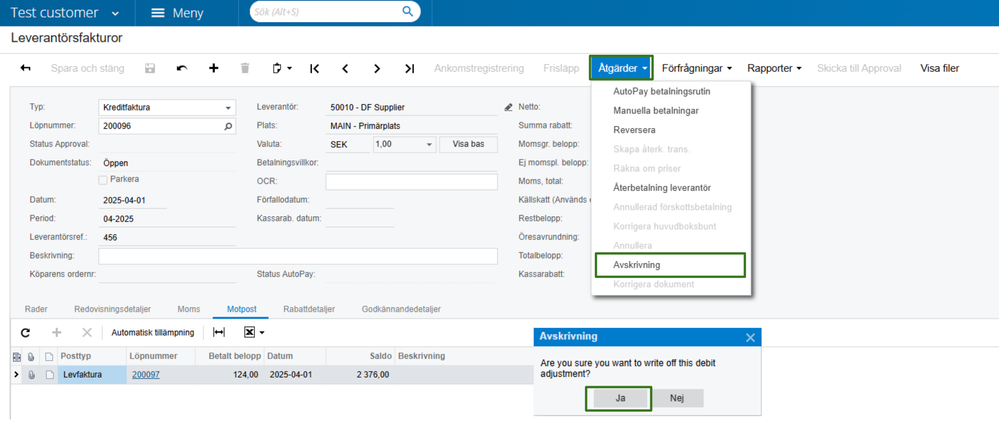Go to previous record arrow
999x425 pixels.
coord(345,68)
